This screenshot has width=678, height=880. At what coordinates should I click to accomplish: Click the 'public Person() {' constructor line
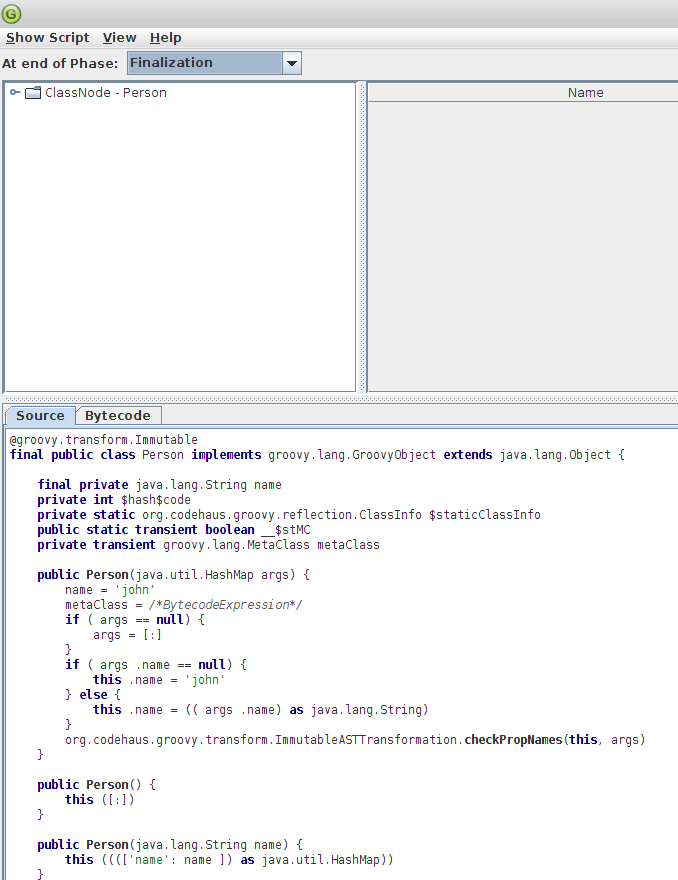(97, 785)
